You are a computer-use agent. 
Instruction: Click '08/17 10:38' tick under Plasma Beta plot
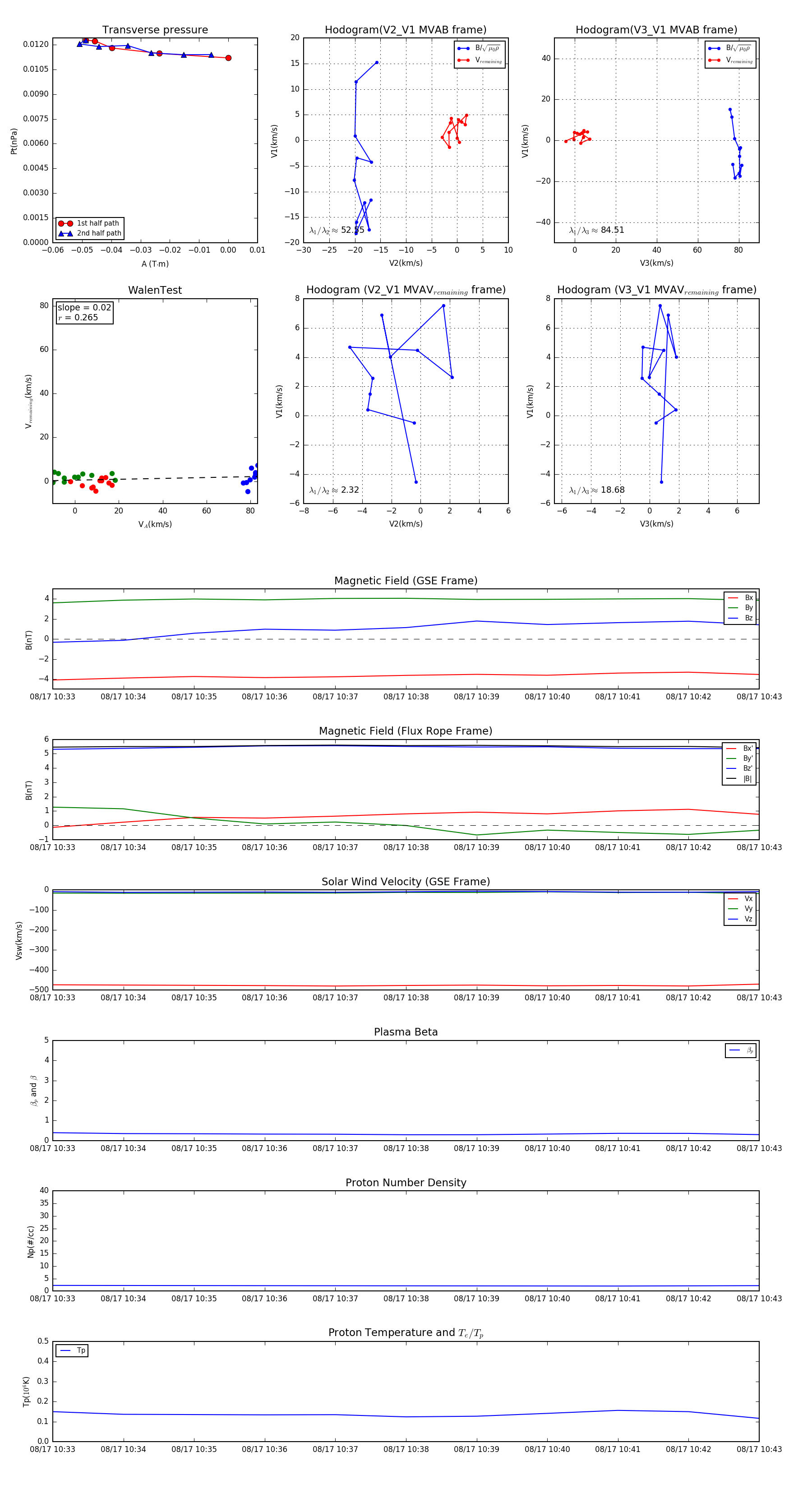406,1148
